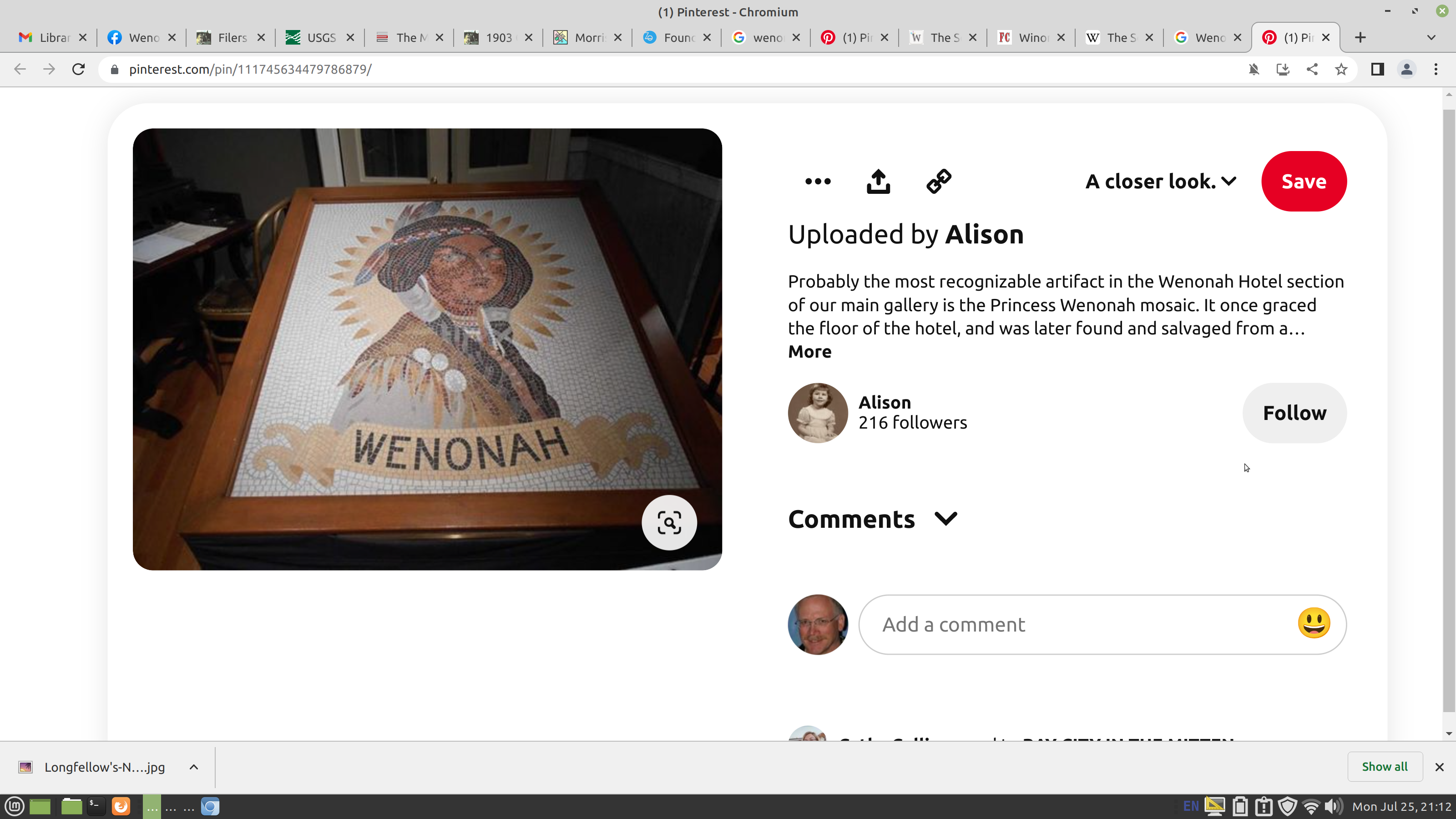Screen dimensions: 1456x819
Task: Reload the Pinterest page
Action: coord(79,69)
